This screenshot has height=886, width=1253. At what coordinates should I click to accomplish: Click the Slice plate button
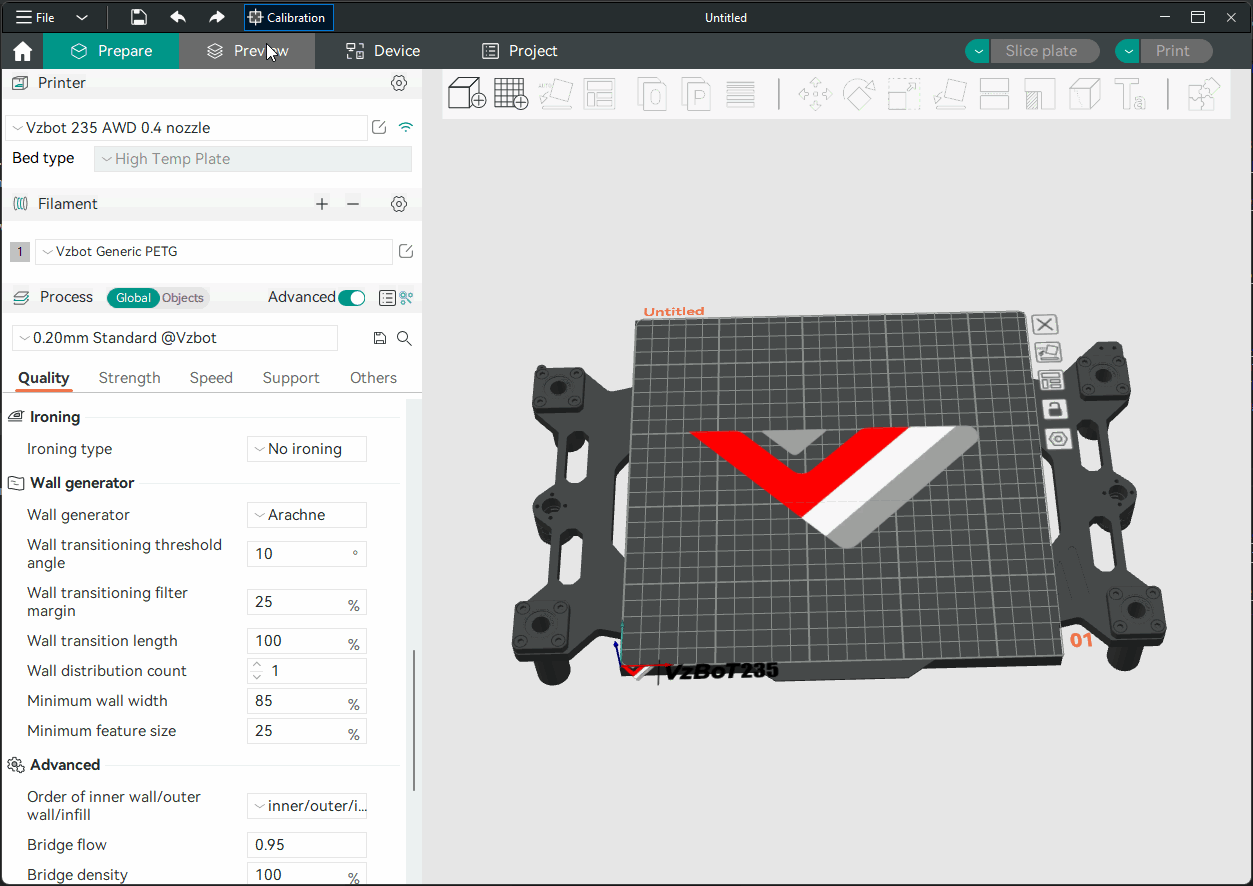(x=1041, y=51)
